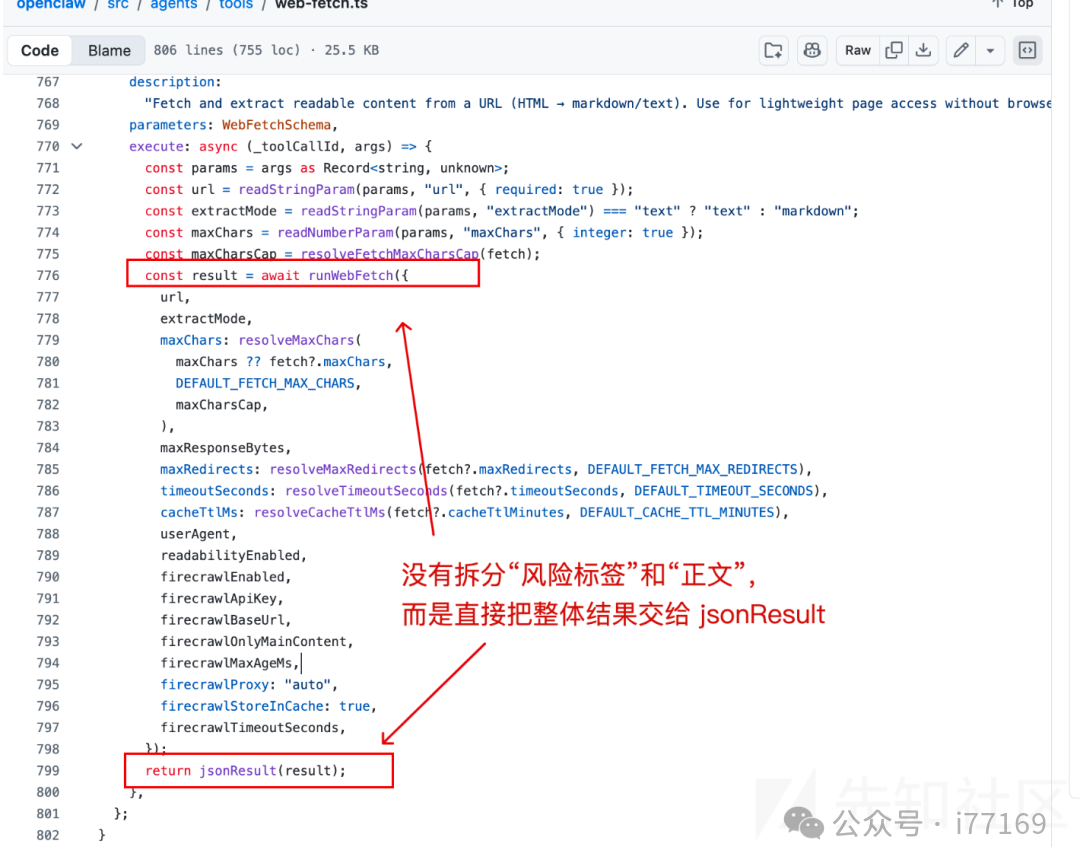The image size is (1080, 866).
Task: Open the agents folder breadcrumb link
Action: (173, 5)
